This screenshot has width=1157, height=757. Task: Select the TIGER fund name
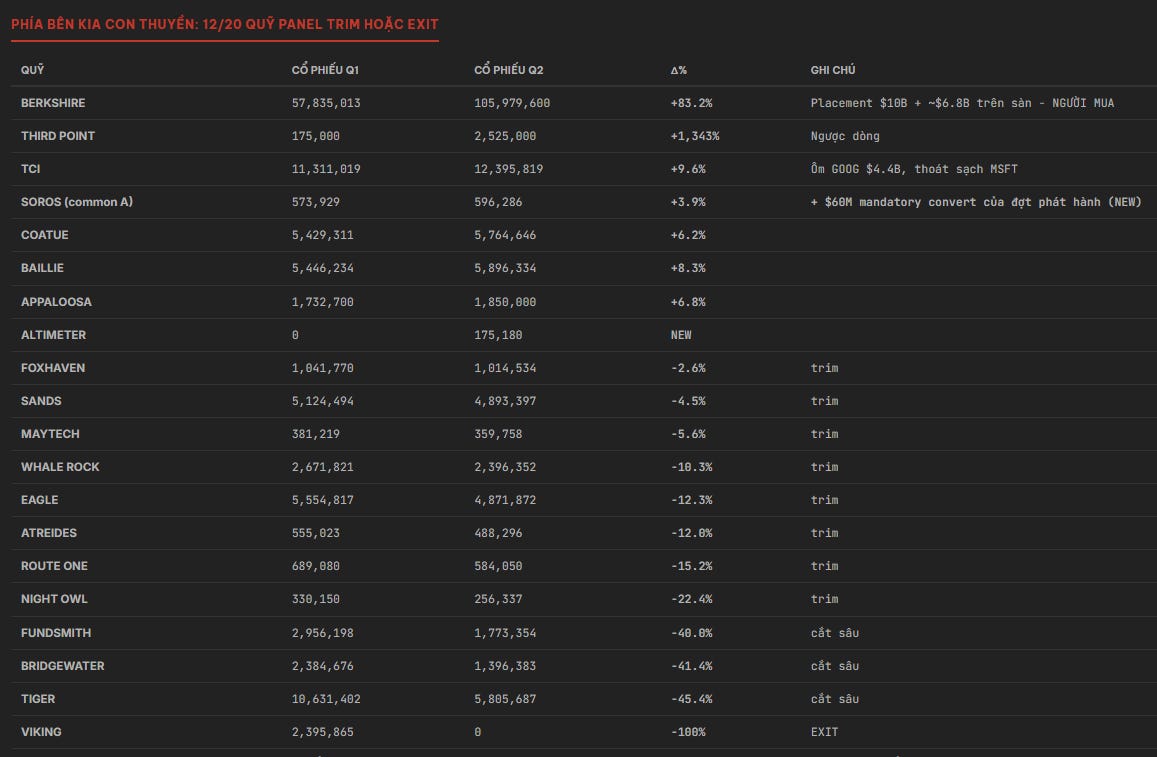point(38,699)
